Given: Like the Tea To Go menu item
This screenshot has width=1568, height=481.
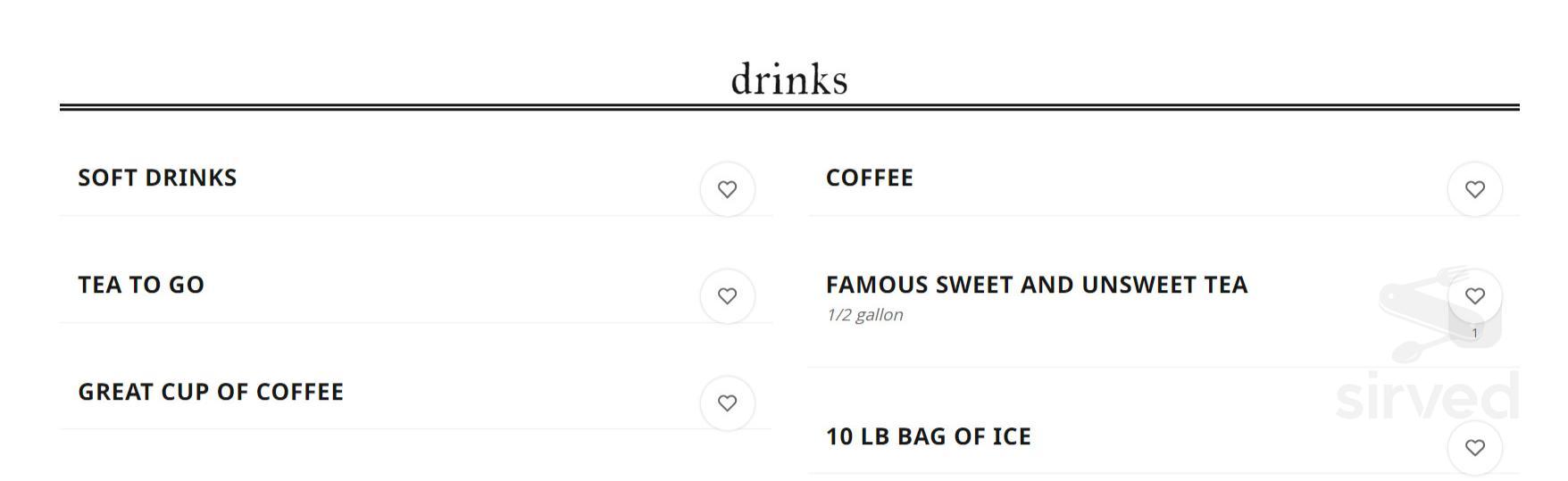Looking at the screenshot, I should tap(727, 296).
